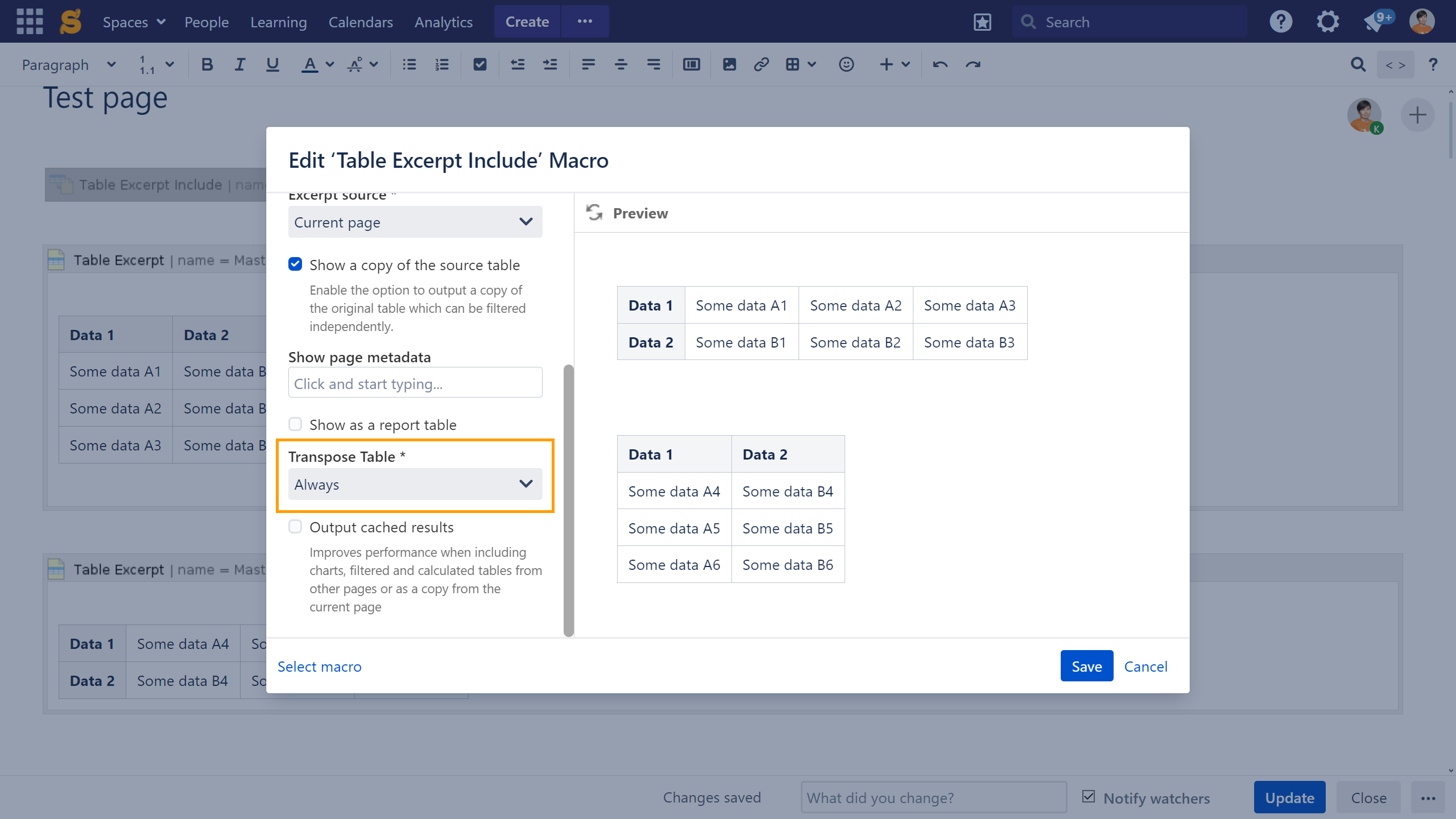
Task: Undo the last edit
Action: (940, 64)
